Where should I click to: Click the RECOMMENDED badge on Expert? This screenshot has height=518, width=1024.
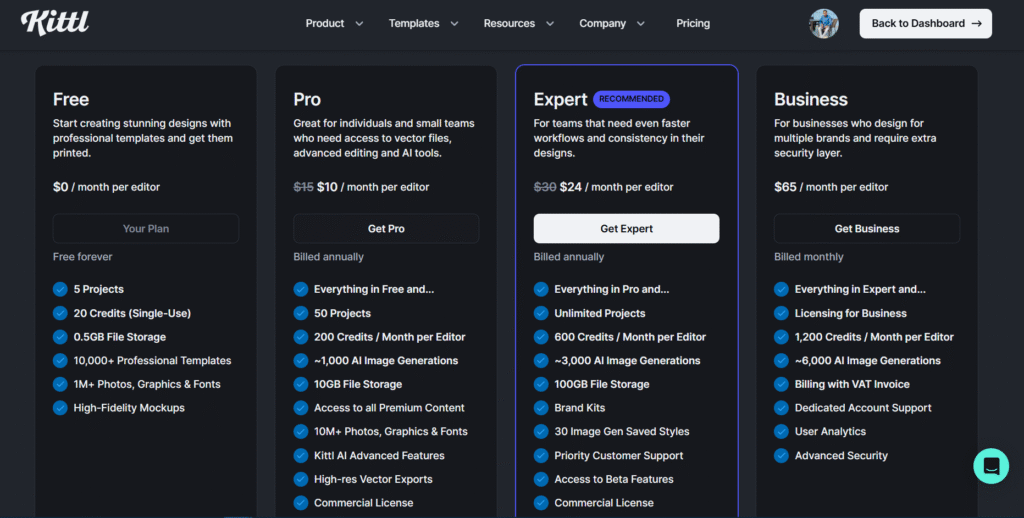631,99
